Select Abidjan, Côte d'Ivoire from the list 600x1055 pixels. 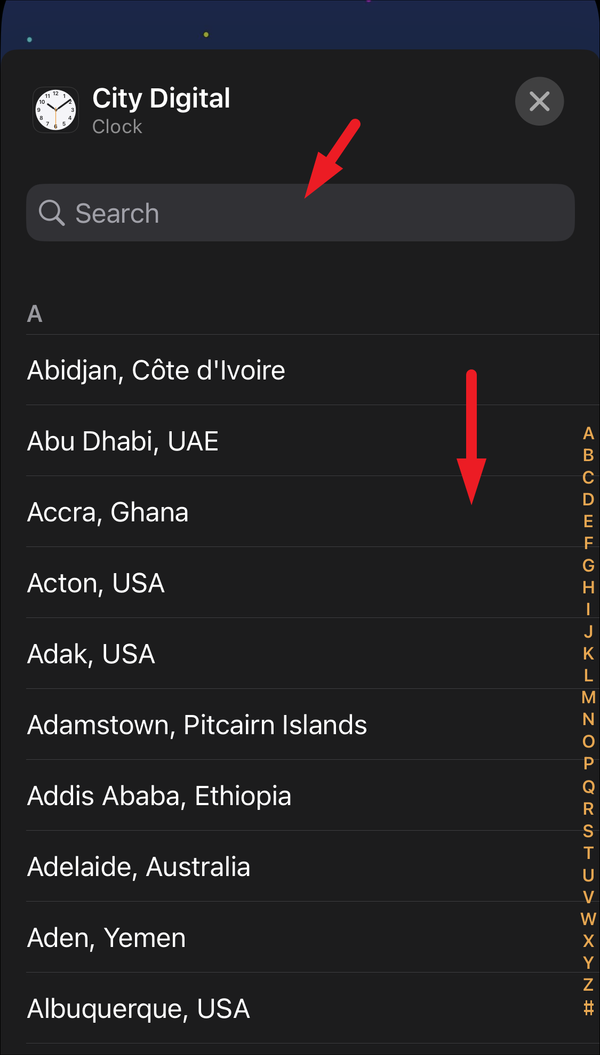[x=156, y=370]
